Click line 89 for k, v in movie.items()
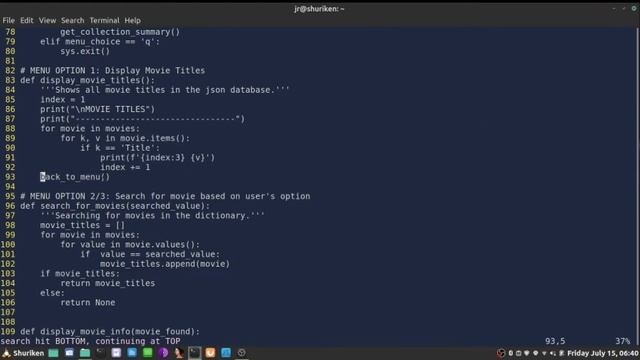This screenshot has width=640, height=360. tap(125, 138)
